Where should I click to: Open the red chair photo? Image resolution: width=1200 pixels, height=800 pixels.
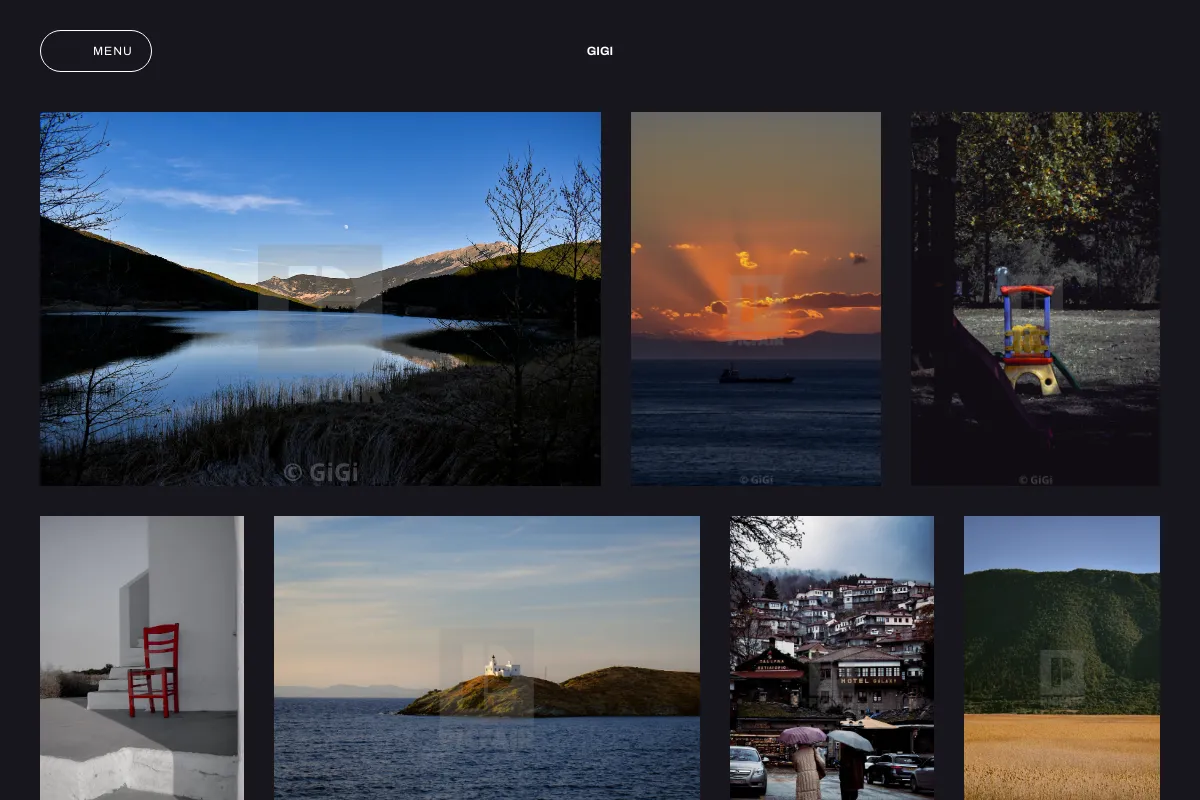pyautogui.click(x=142, y=658)
